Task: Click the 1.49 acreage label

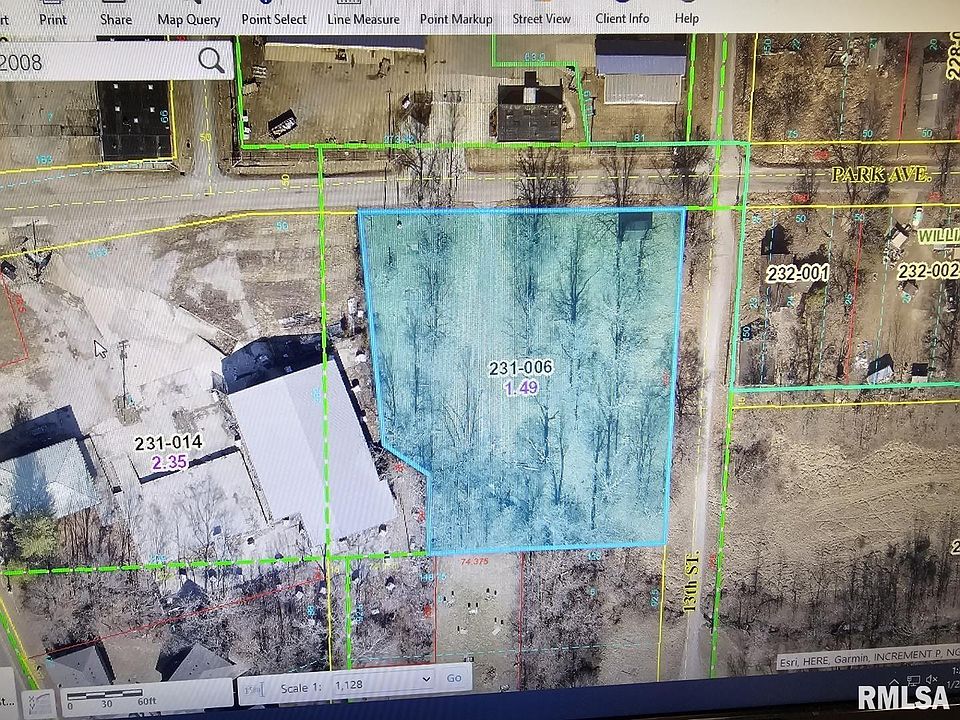Action: coord(521,388)
